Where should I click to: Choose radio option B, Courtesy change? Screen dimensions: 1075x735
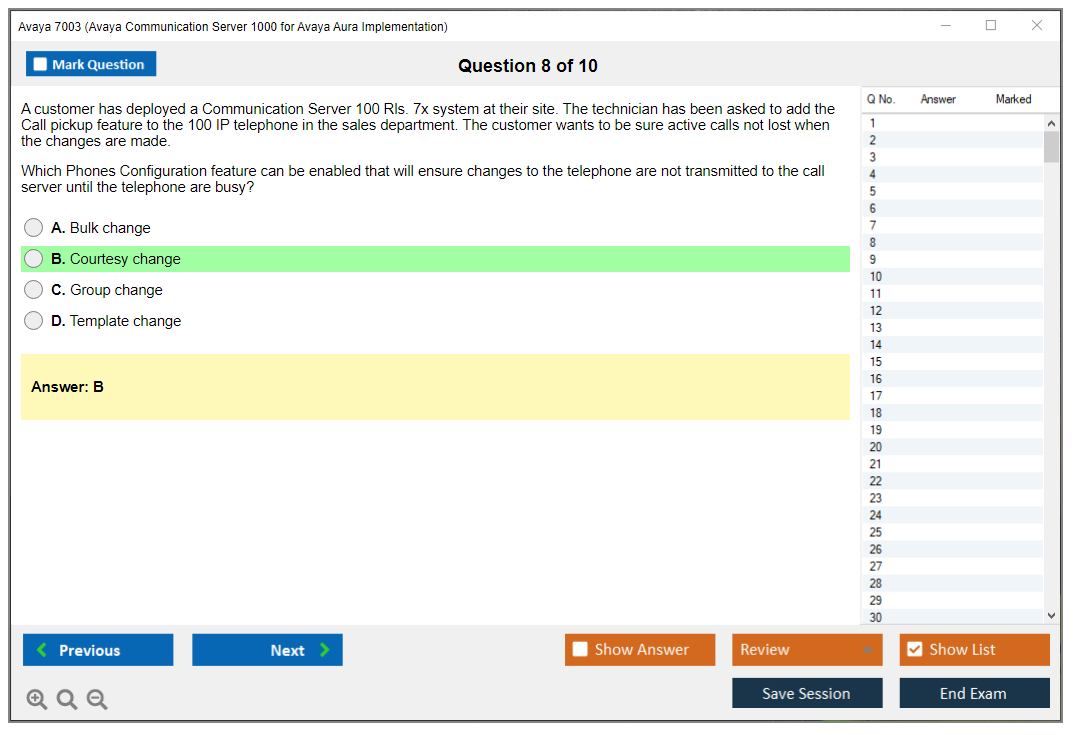click(34, 259)
